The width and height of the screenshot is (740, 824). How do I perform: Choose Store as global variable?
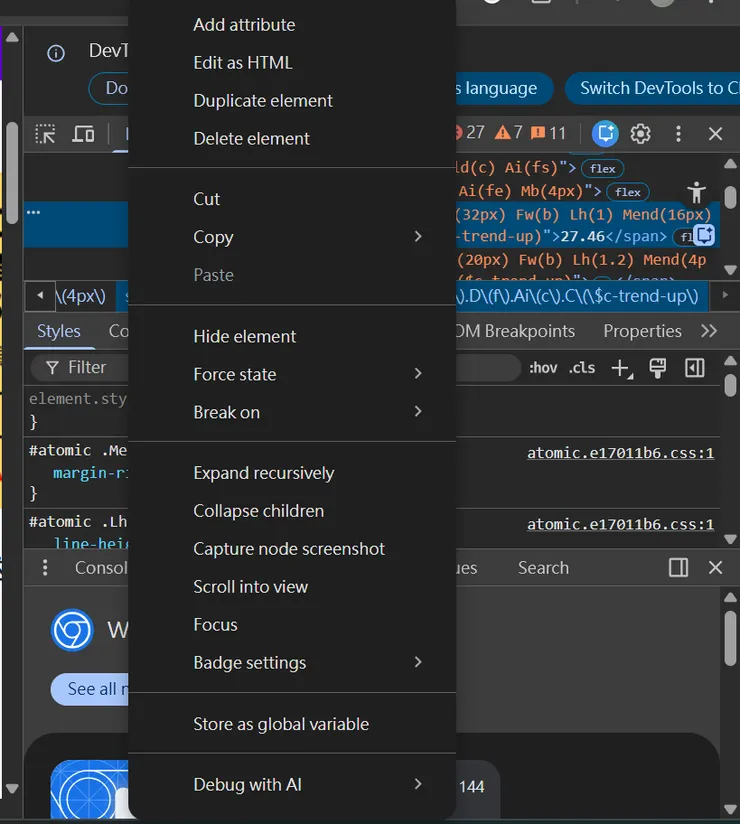pyautogui.click(x=292, y=724)
